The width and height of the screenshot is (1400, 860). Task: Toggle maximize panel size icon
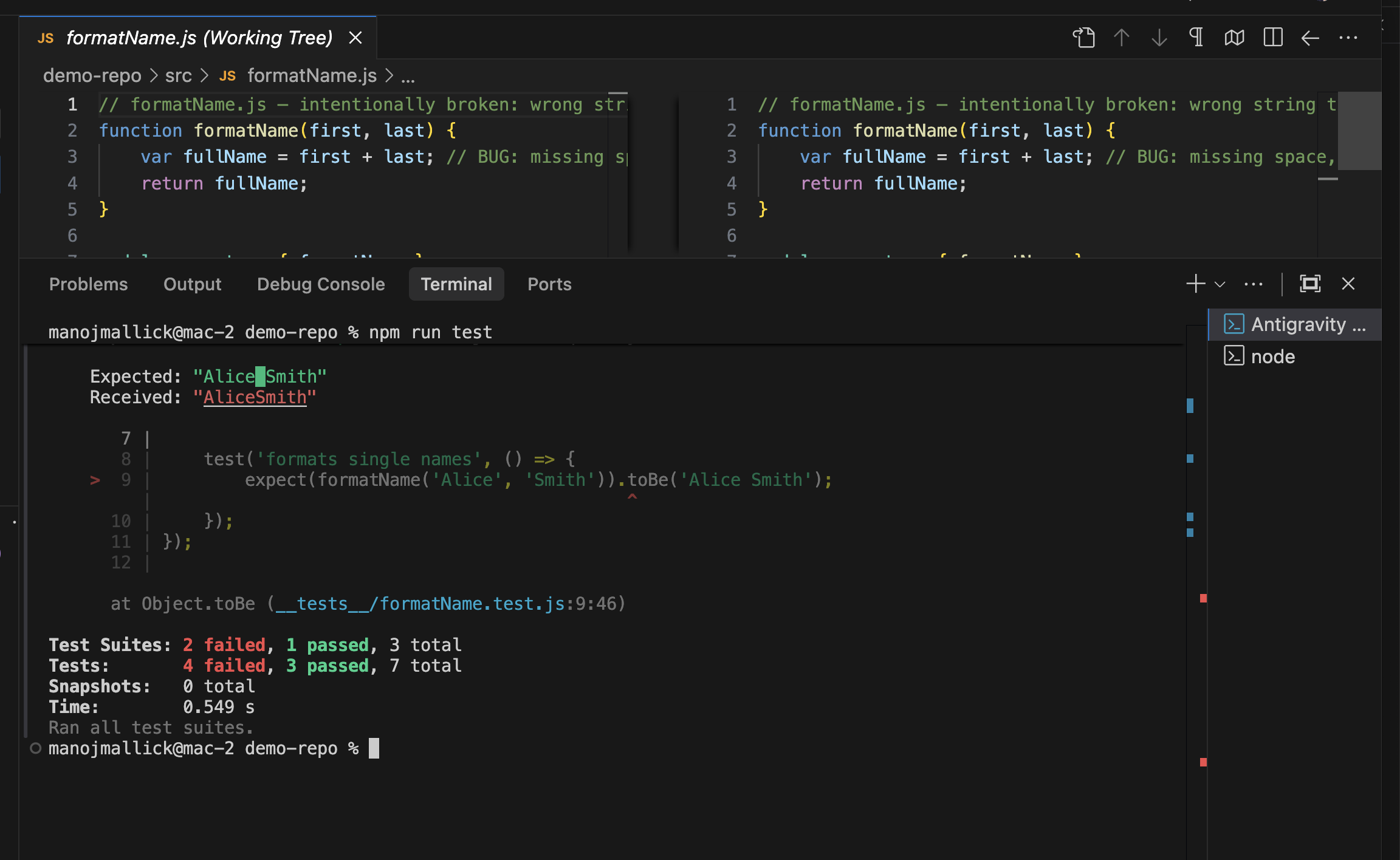(1310, 284)
